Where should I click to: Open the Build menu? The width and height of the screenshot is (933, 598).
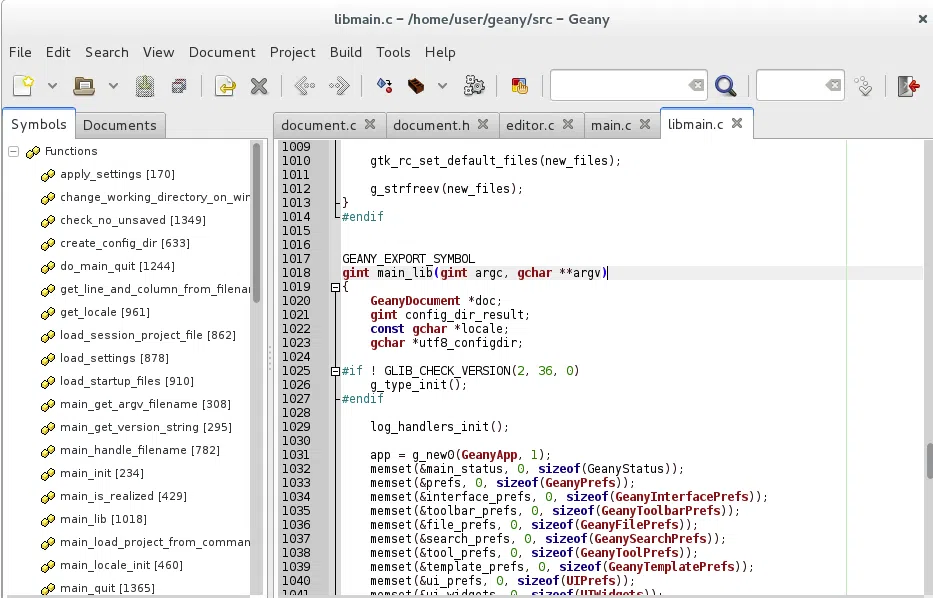pos(346,52)
